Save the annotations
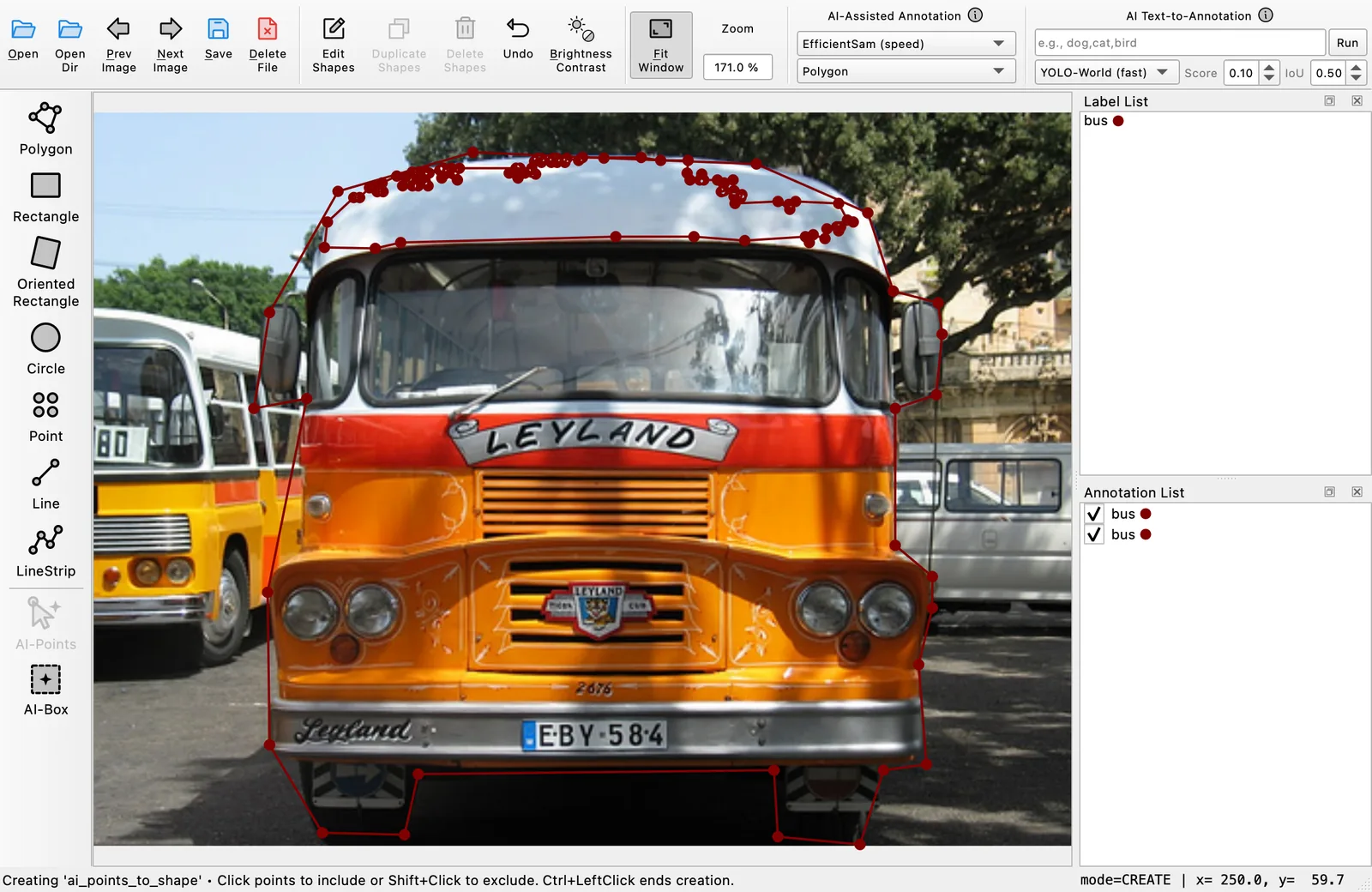 pyautogui.click(x=219, y=39)
